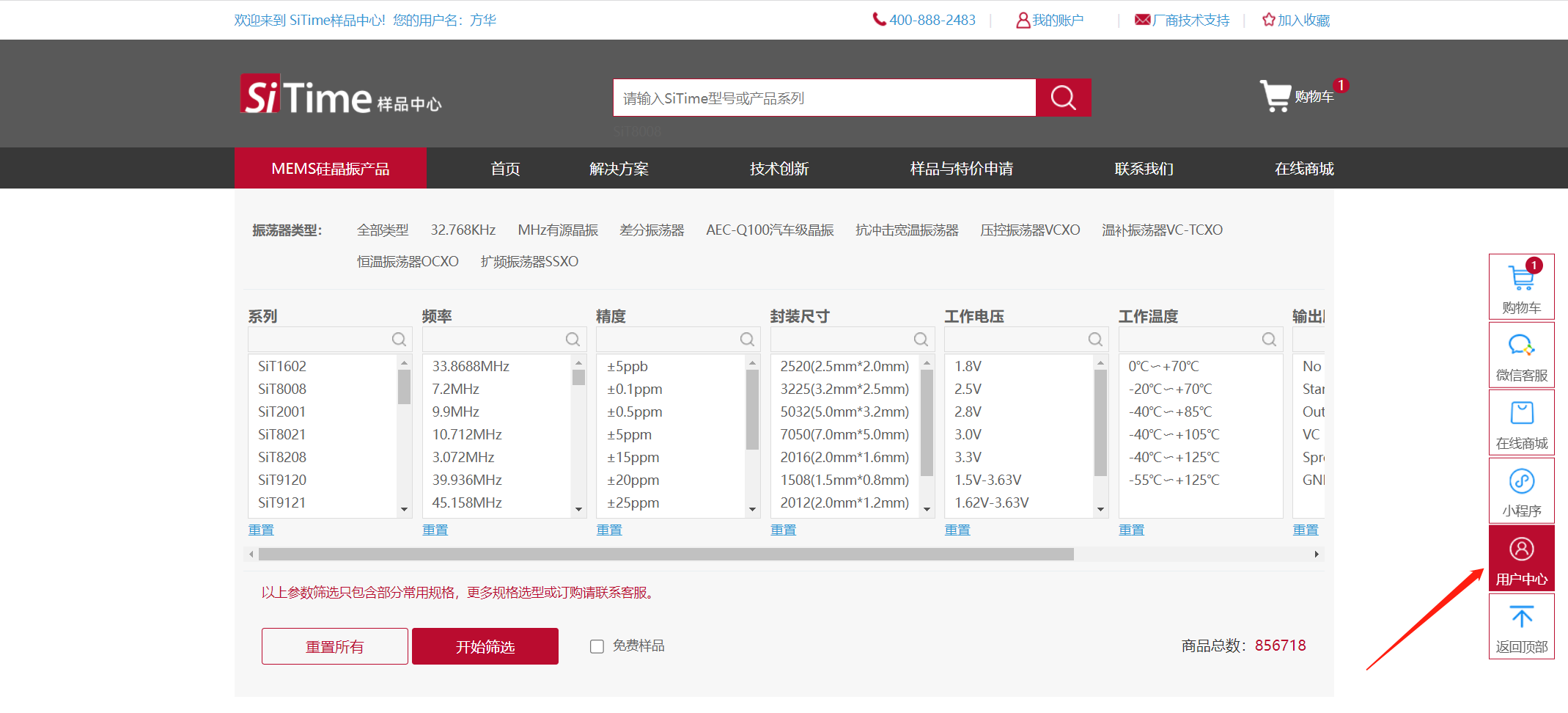1568x713 pixels.
Task: Click the search icon in 频率 filter box
Action: (573, 339)
